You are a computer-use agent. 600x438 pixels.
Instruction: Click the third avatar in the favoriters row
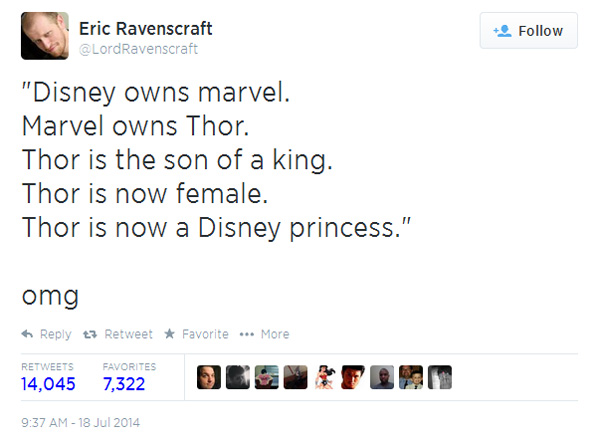tap(267, 377)
